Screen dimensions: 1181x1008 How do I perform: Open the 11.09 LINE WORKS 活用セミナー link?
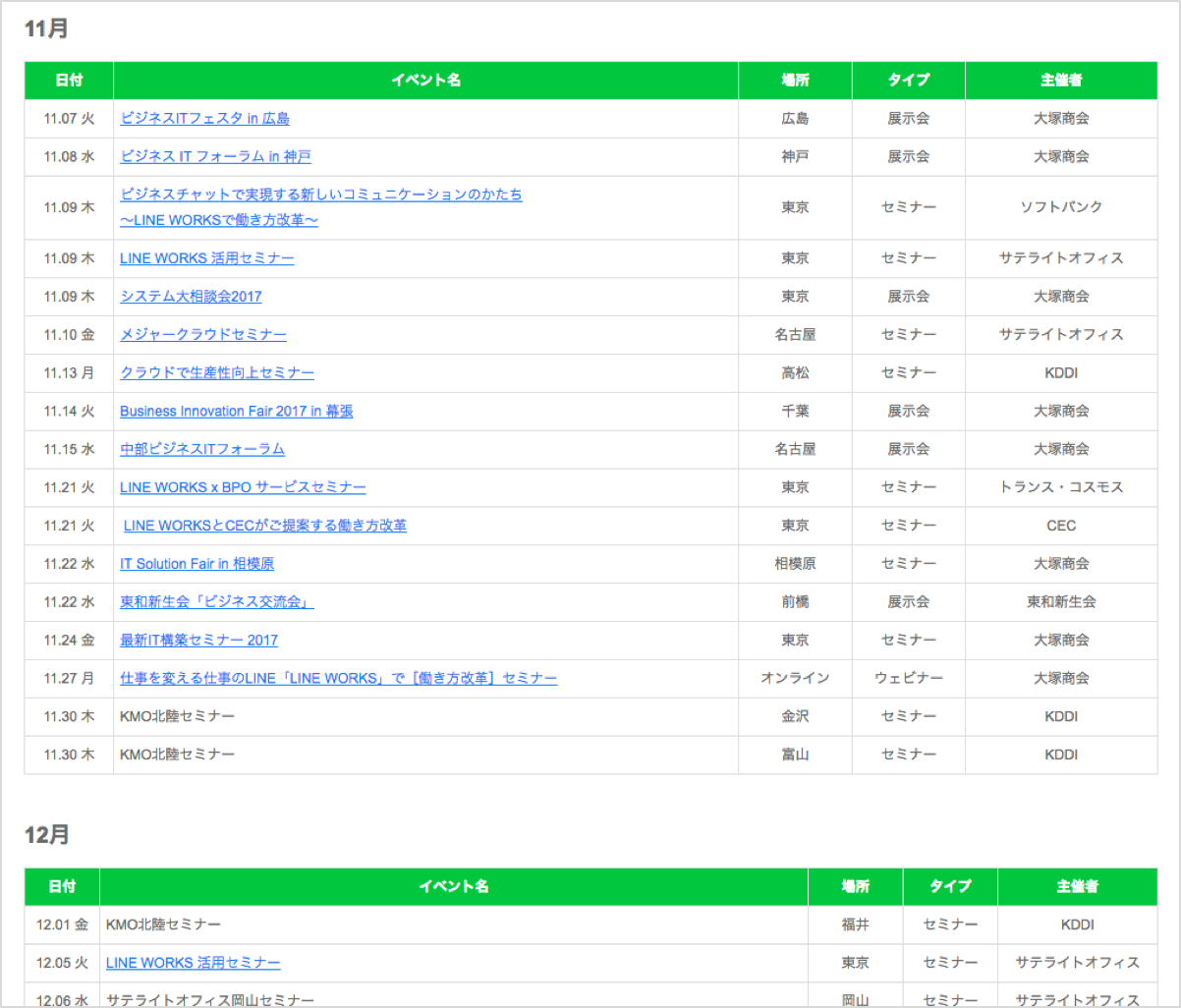point(206,258)
